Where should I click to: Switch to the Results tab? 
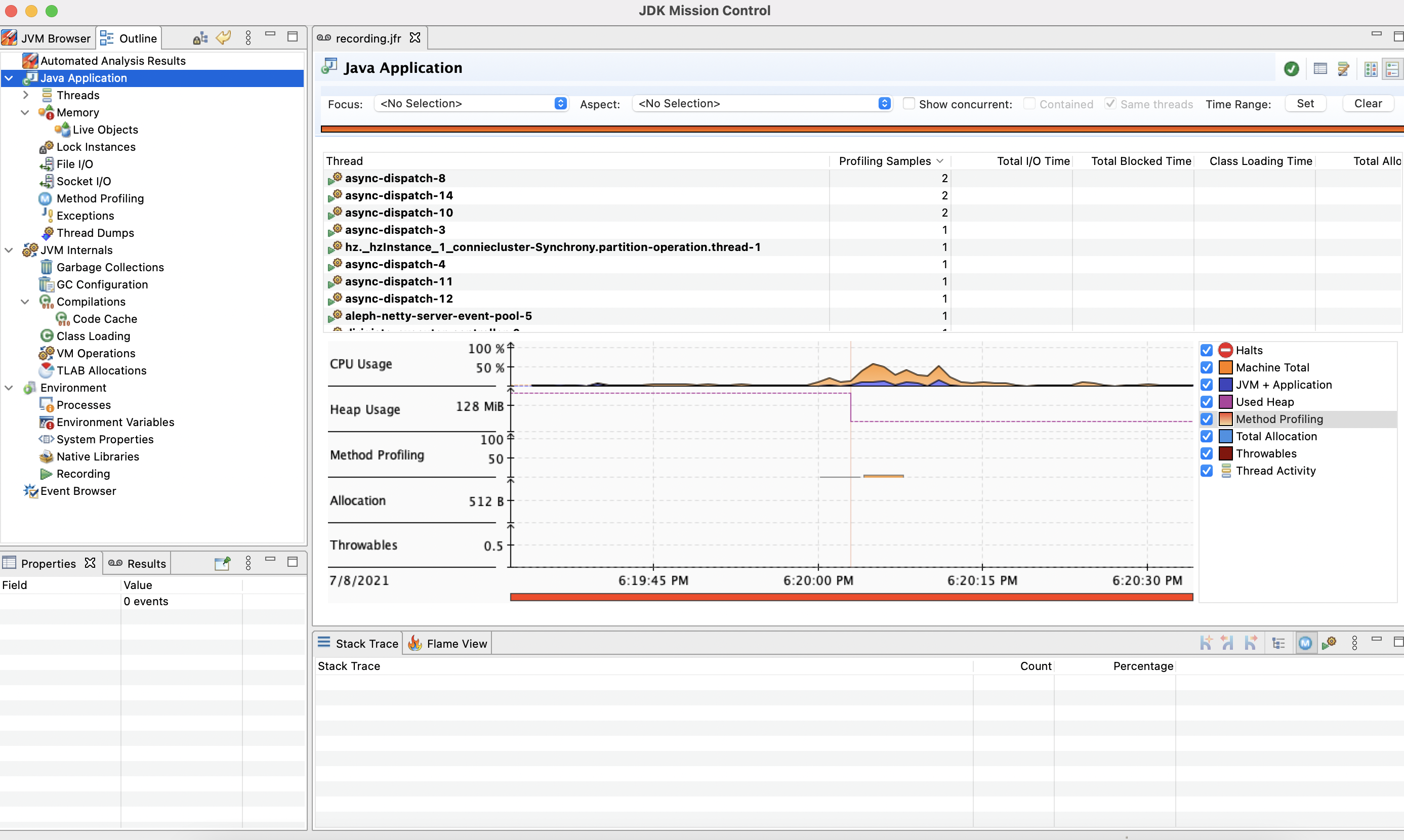pyautogui.click(x=138, y=564)
